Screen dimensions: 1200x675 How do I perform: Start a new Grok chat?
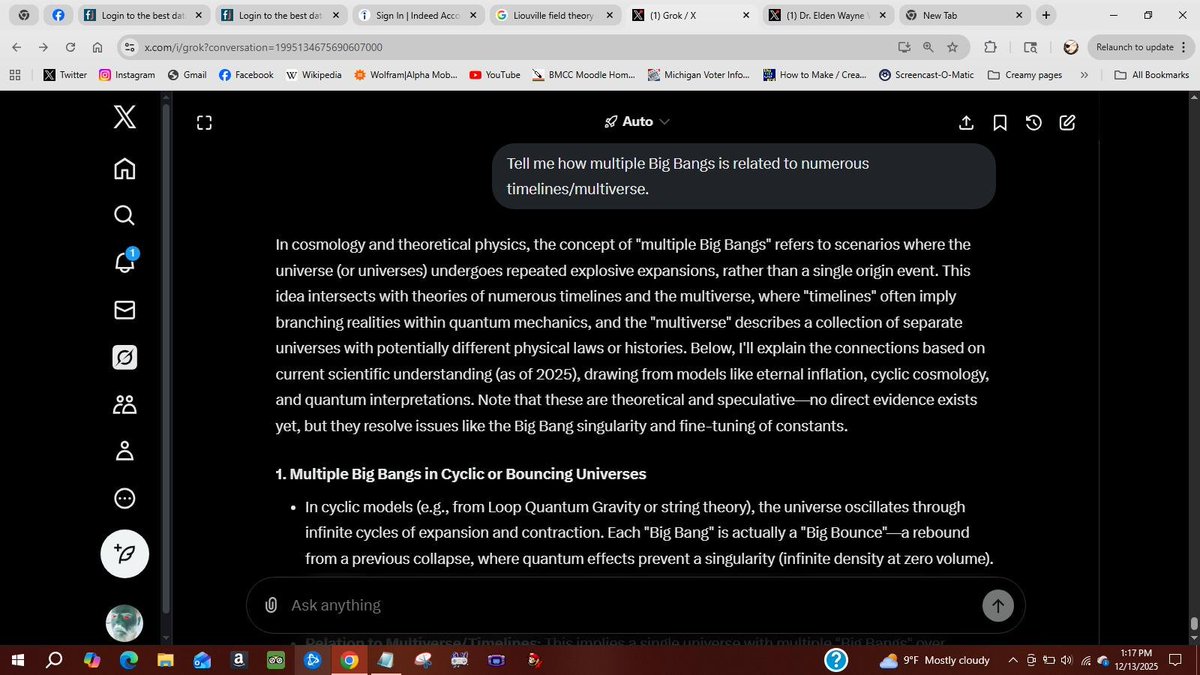click(x=1067, y=122)
